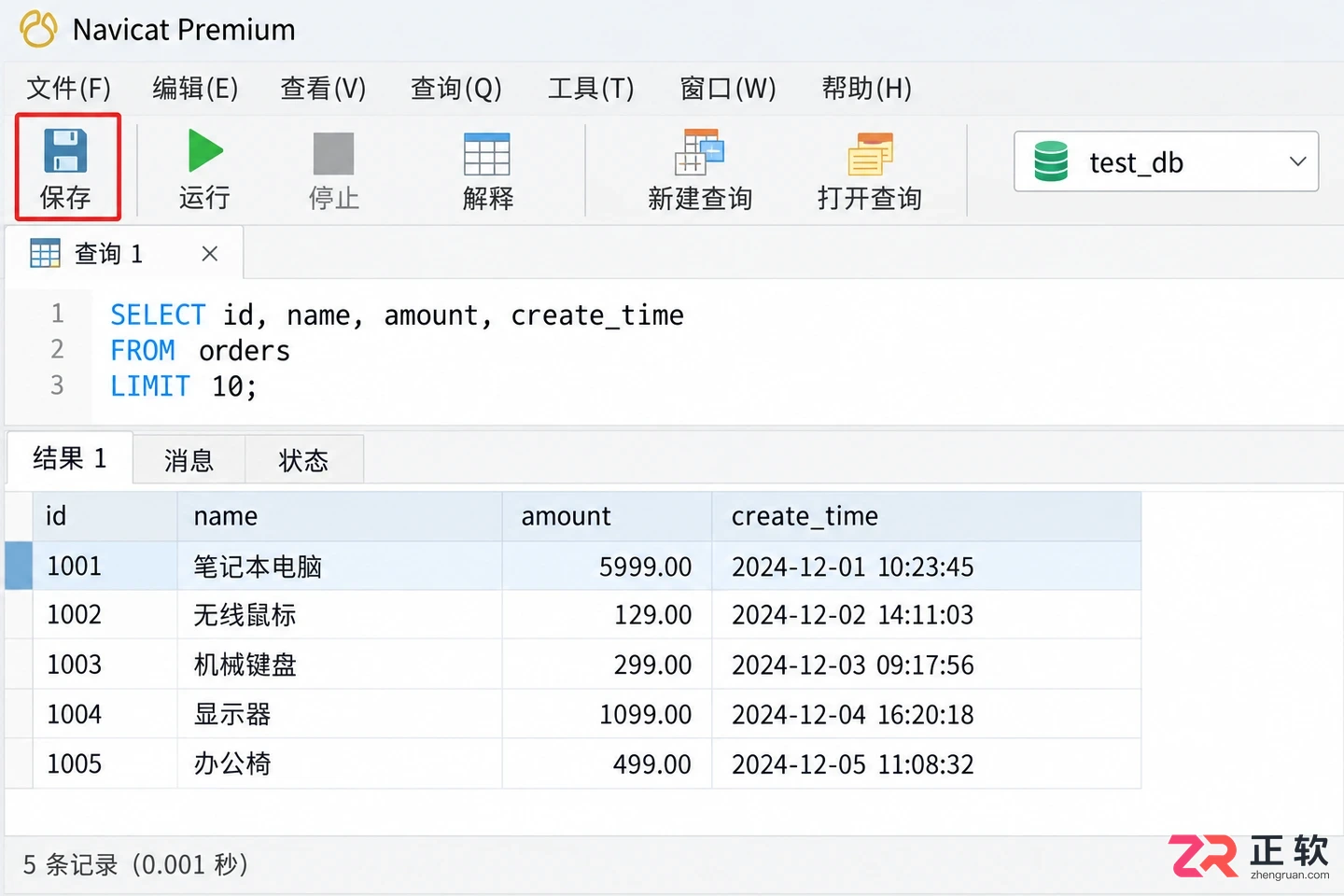The width and height of the screenshot is (1344, 896).
Task: Click FROM orders line in editor
Action: [200, 351]
